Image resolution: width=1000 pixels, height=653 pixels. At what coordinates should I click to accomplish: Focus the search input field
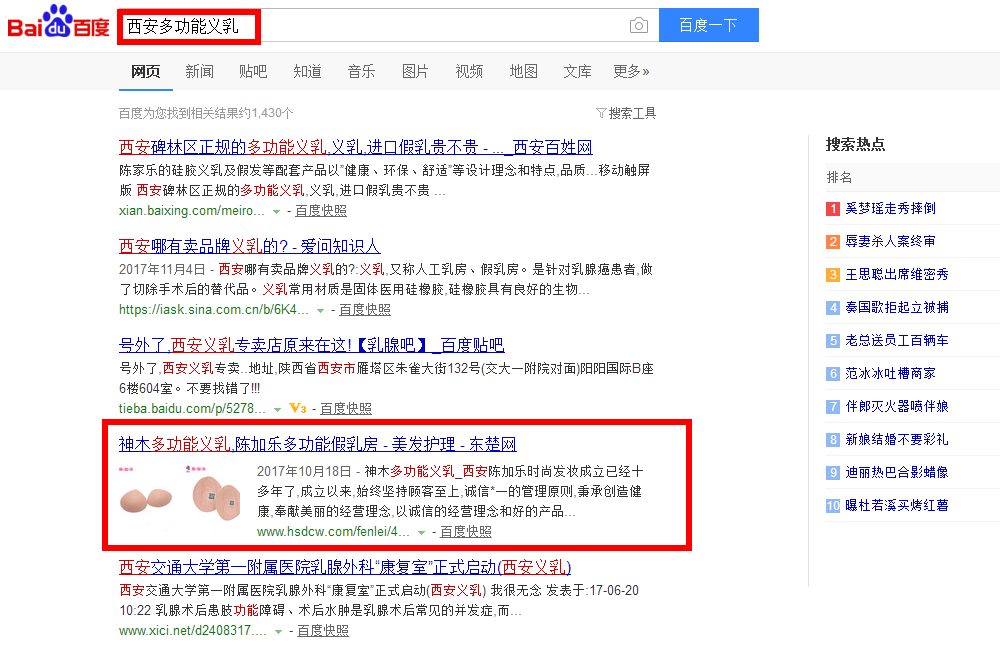[389, 26]
